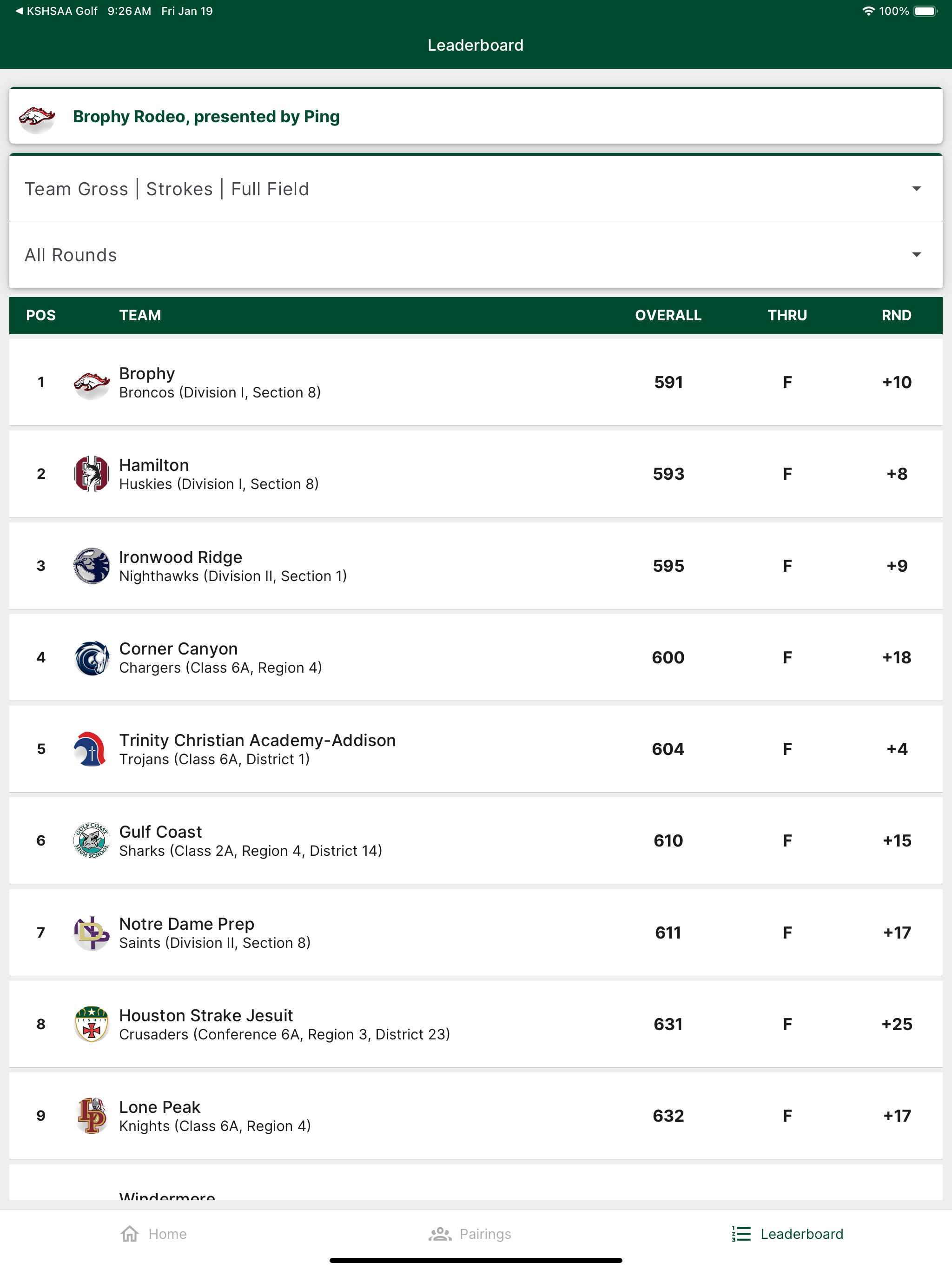Tap the Notre Dame Prep logo
952x1270 pixels.
pyautogui.click(x=91, y=933)
